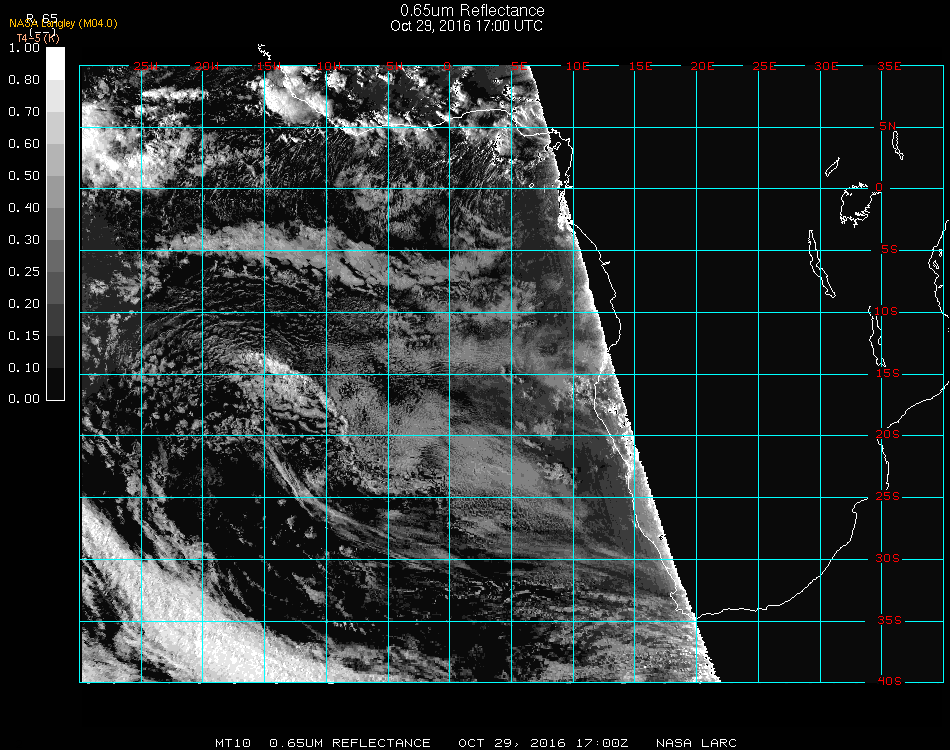Click the 10W longitude label
950x750 pixels.
pos(329,66)
